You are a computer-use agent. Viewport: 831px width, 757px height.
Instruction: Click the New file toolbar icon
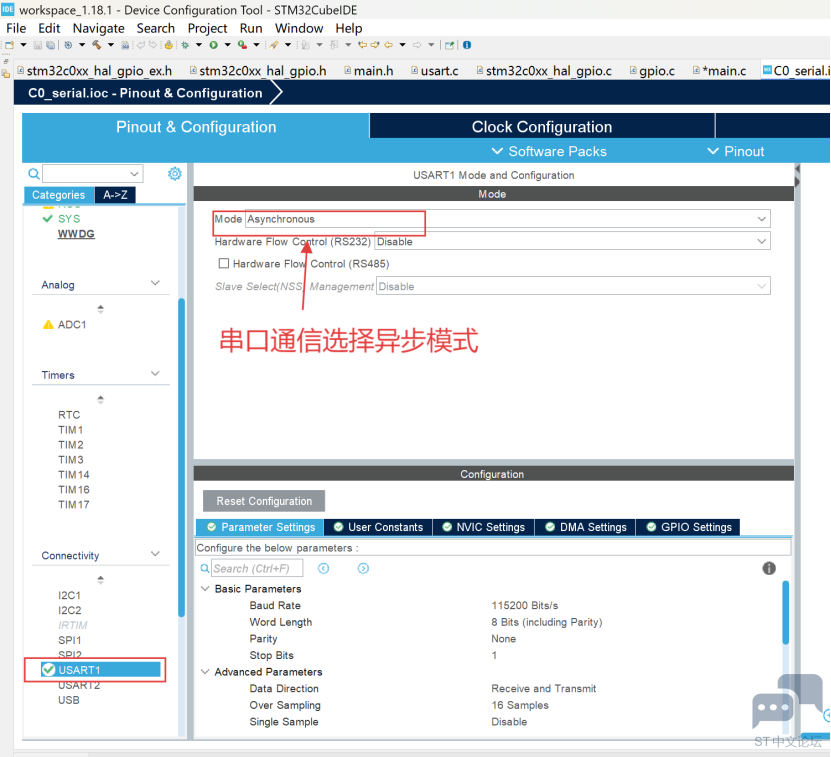[10, 45]
